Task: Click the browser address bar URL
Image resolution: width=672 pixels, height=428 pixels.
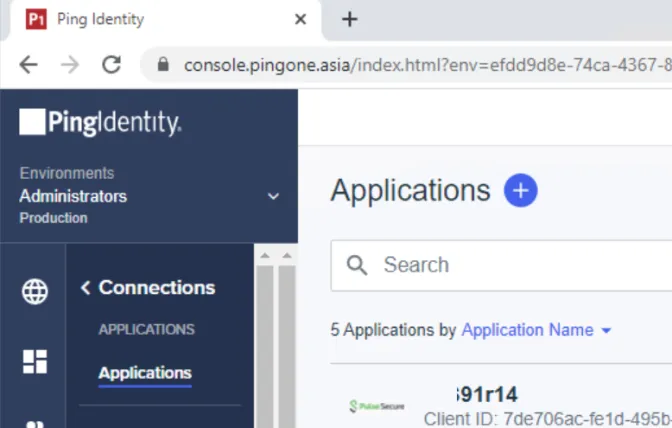Action: point(427,65)
